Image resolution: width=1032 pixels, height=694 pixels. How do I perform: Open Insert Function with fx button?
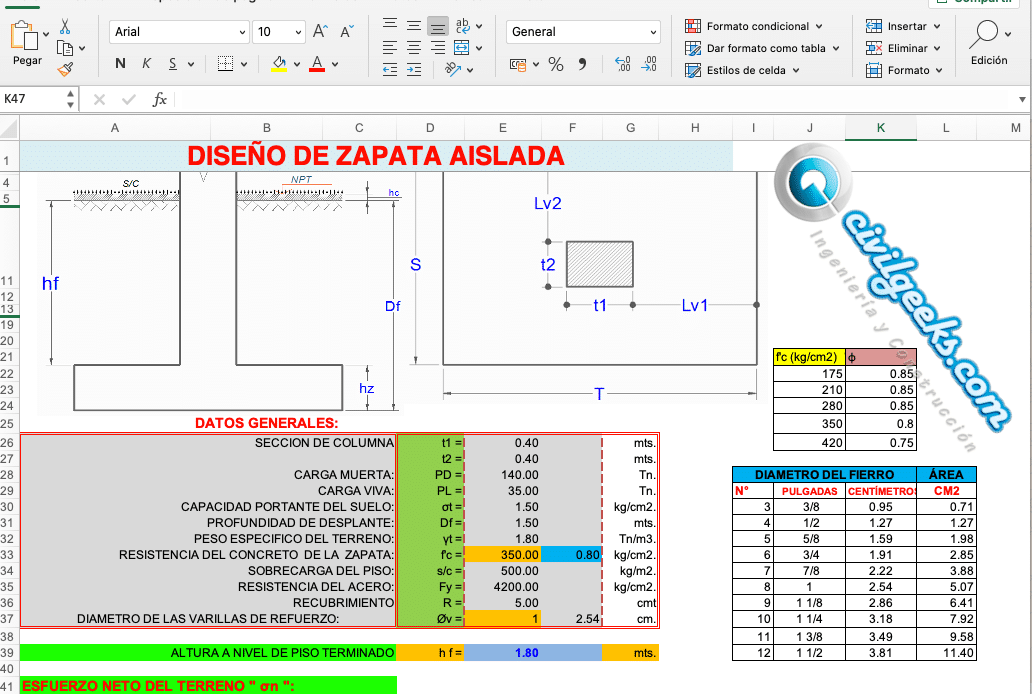coord(159,99)
